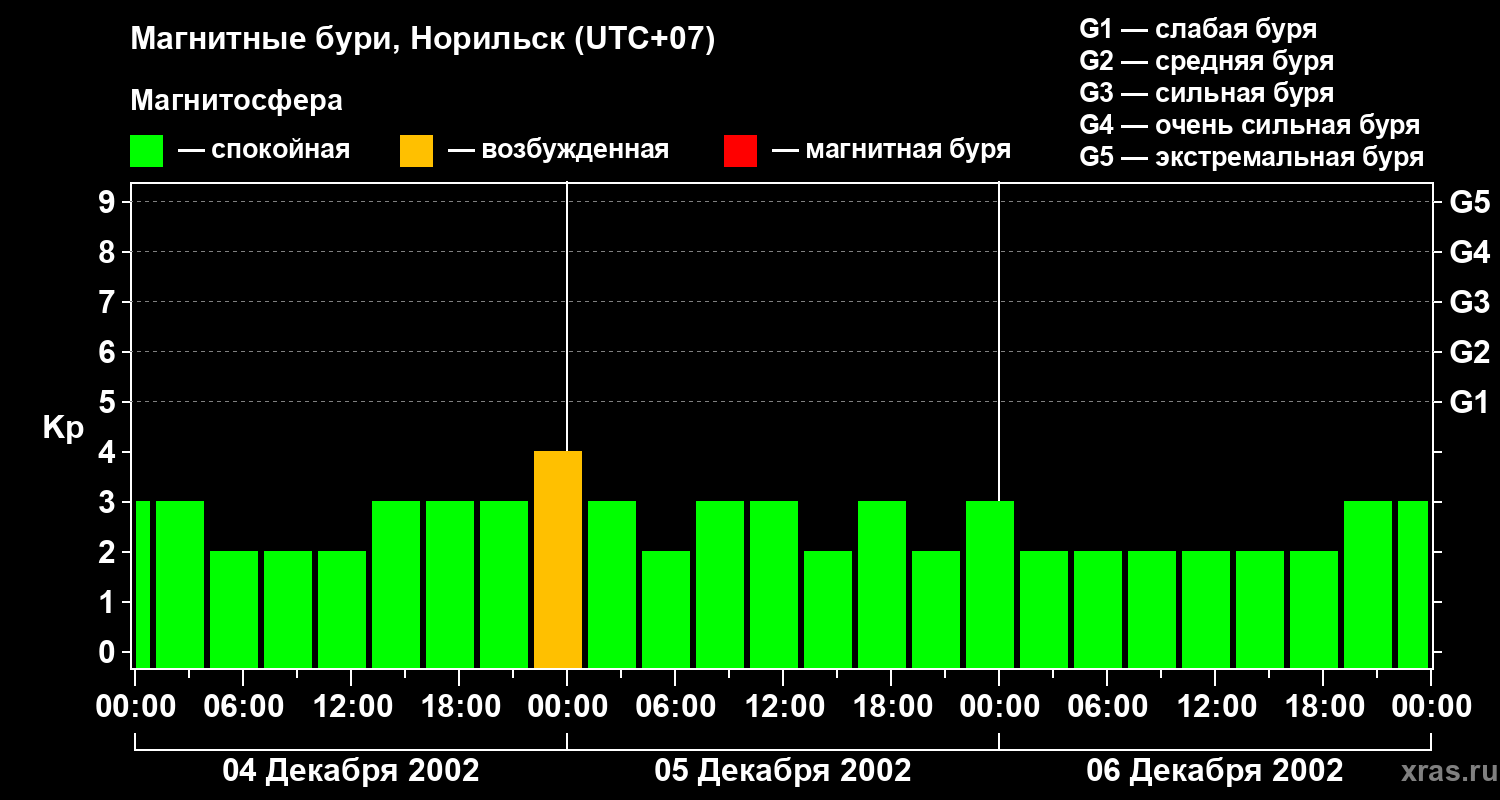Click the title 'Магнитные бури, Норильск (UTC+07)'
1500x800 pixels.
coord(423,40)
